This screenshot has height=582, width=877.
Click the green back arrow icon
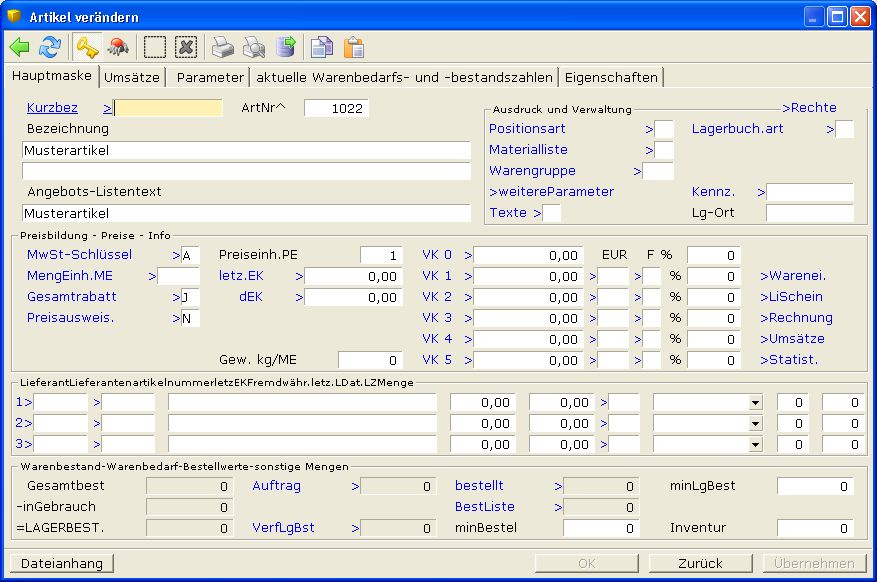[x=20, y=47]
